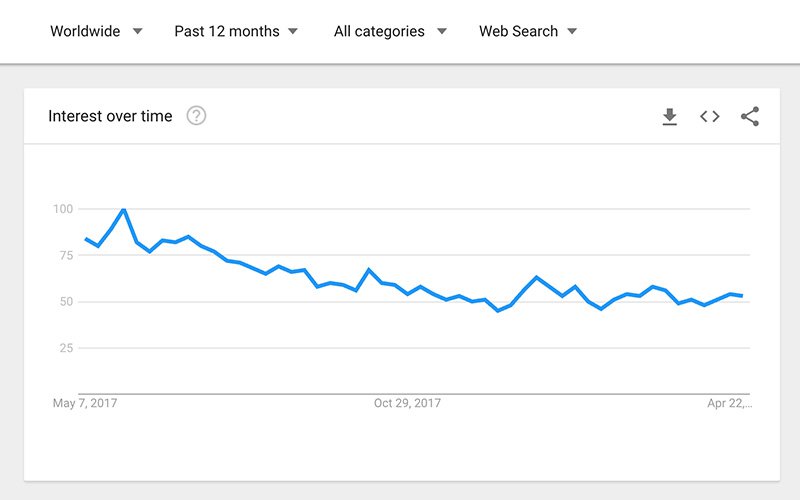
Task: Click the 75 y-axis label
Action: tap(66, 255)
